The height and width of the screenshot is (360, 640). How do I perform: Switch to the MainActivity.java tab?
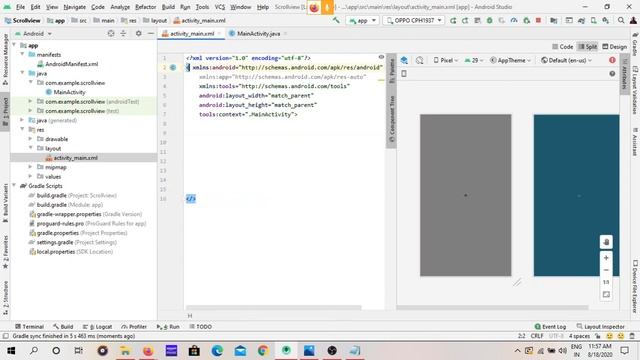(258, 33)
